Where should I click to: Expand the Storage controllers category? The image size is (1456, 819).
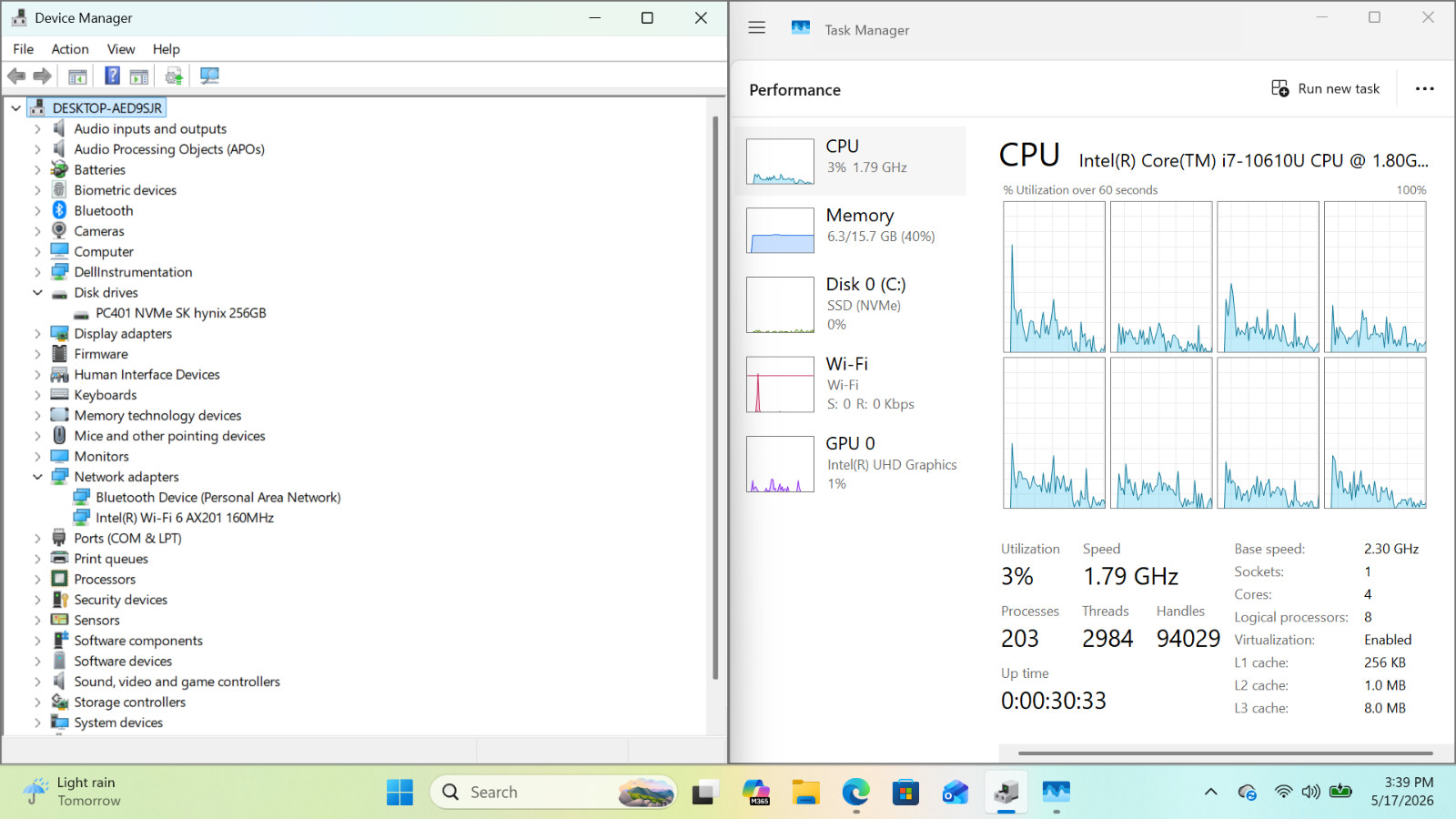tap(37, 703)
